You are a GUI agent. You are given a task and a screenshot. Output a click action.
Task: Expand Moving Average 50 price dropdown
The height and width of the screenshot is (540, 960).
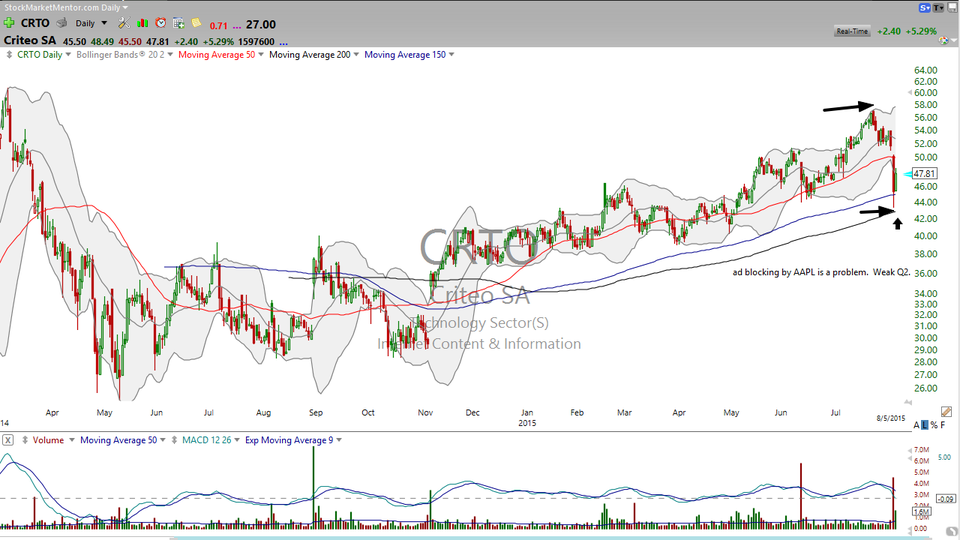261,54
